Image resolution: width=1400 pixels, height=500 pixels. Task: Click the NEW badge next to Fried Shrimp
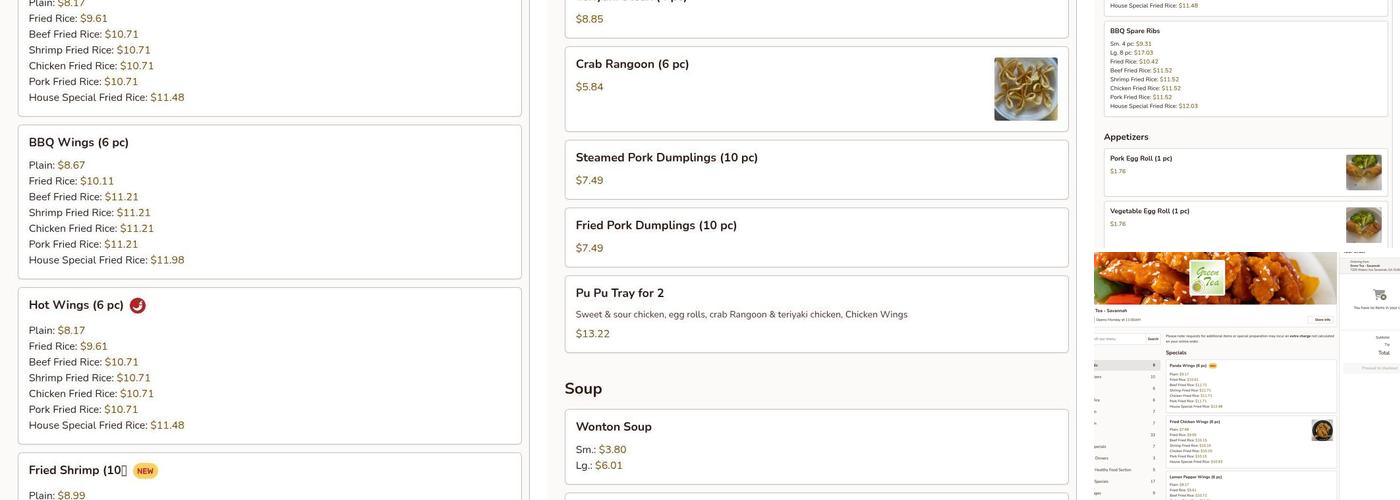pyautogui.click(x=145, y=471)
